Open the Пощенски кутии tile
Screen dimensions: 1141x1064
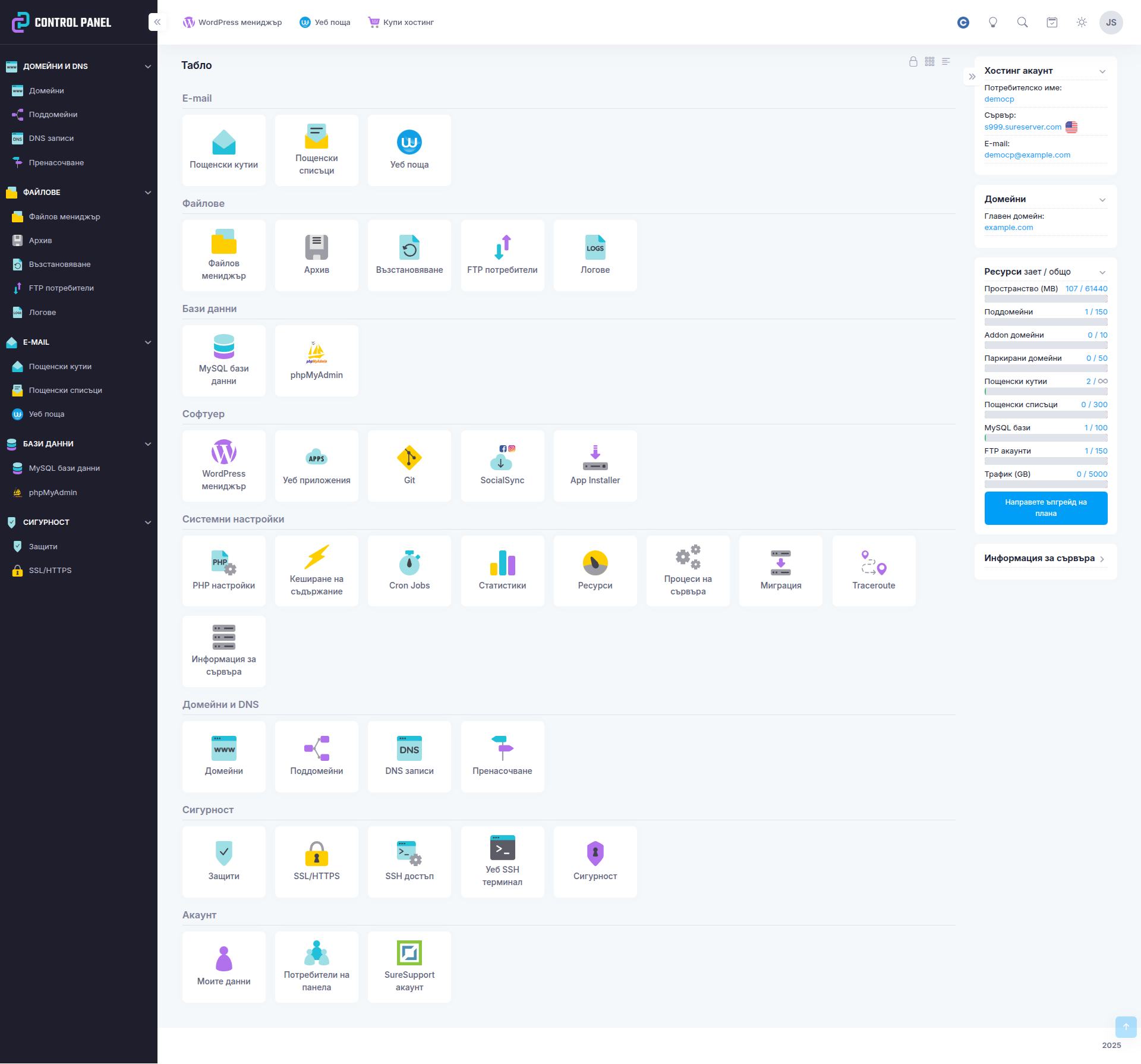(x=223, y=150)
